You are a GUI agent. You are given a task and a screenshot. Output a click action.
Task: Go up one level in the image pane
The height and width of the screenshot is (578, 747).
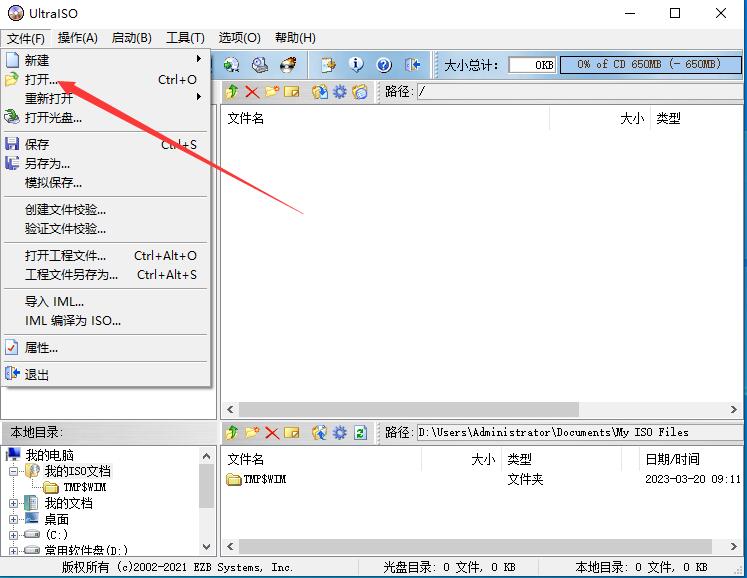[232, 91]
